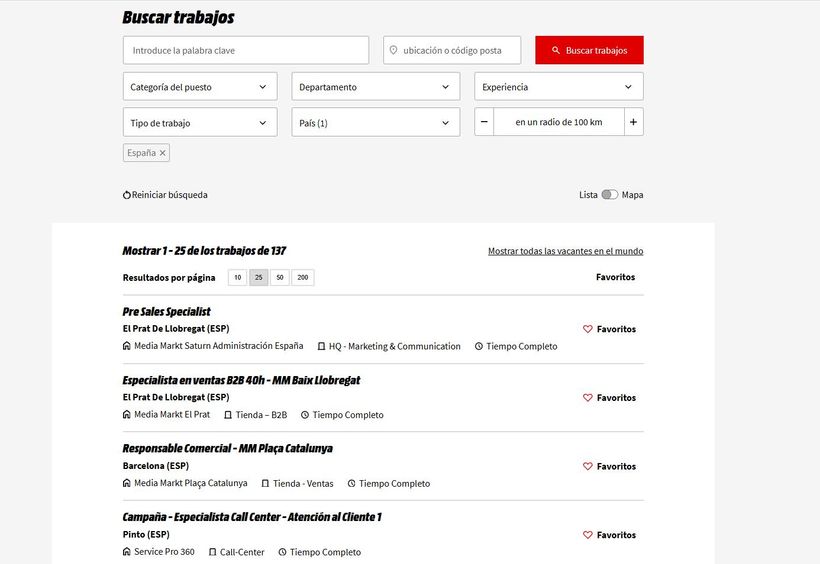Open the Tipo de trabajo dropdown
This screenshot has width=820, height=564.
pos(200,122)
